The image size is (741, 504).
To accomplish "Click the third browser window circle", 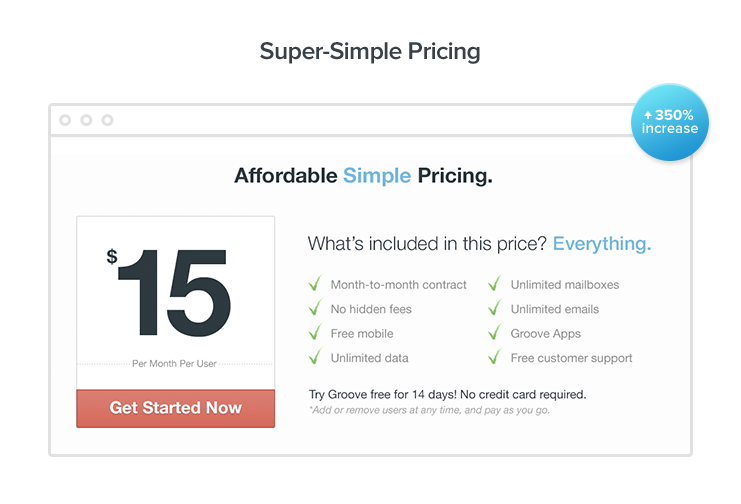I will [x=107, y=120].
